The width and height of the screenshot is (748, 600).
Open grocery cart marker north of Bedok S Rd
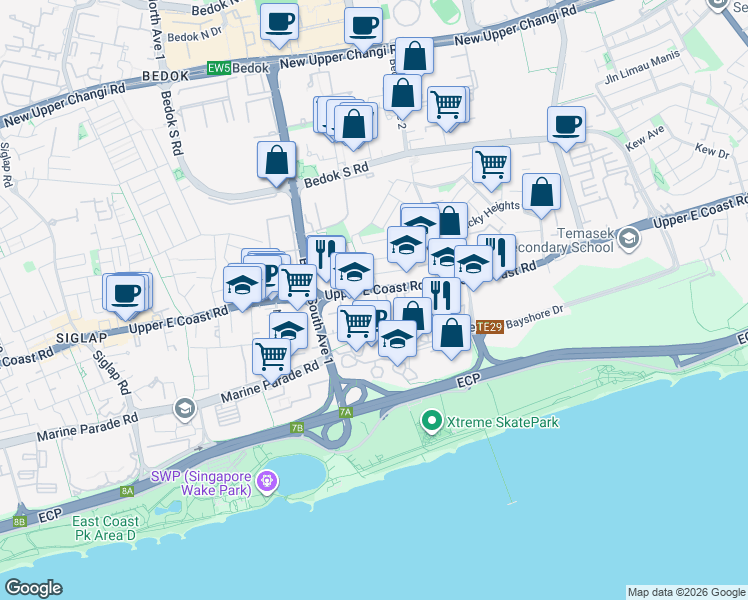(x=447, y=105)
